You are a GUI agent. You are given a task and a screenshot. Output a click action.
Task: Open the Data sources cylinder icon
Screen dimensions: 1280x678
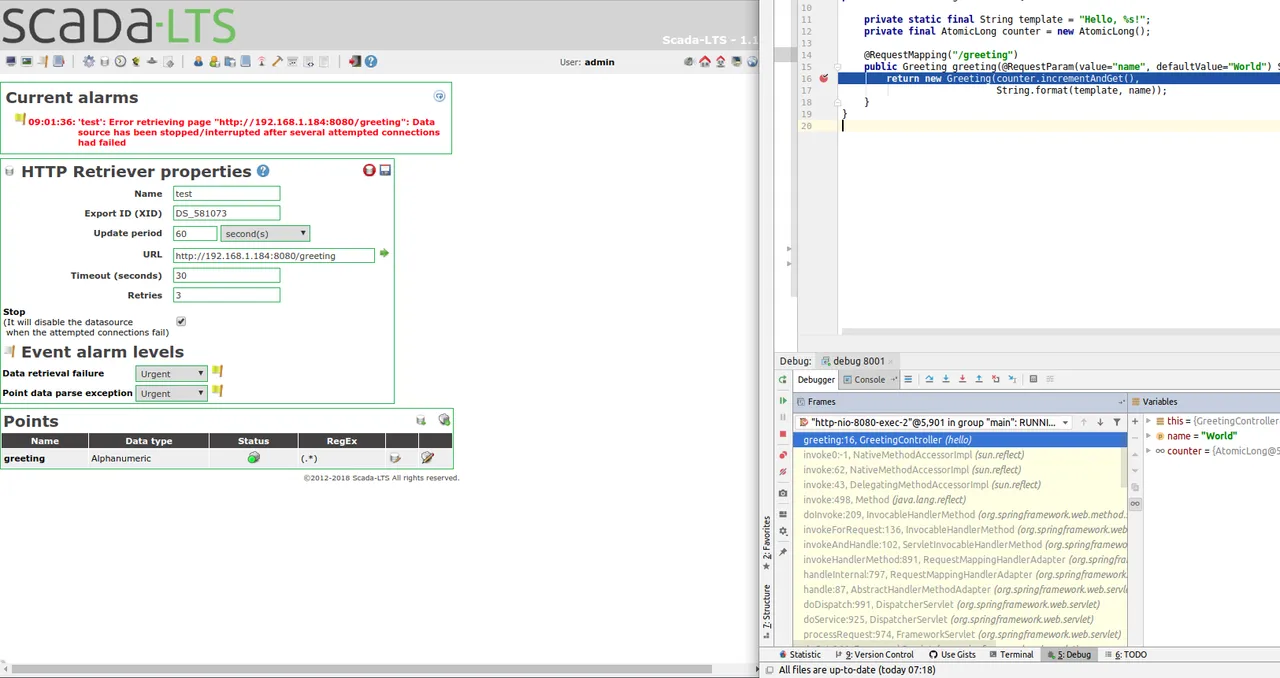pos(105,62)
